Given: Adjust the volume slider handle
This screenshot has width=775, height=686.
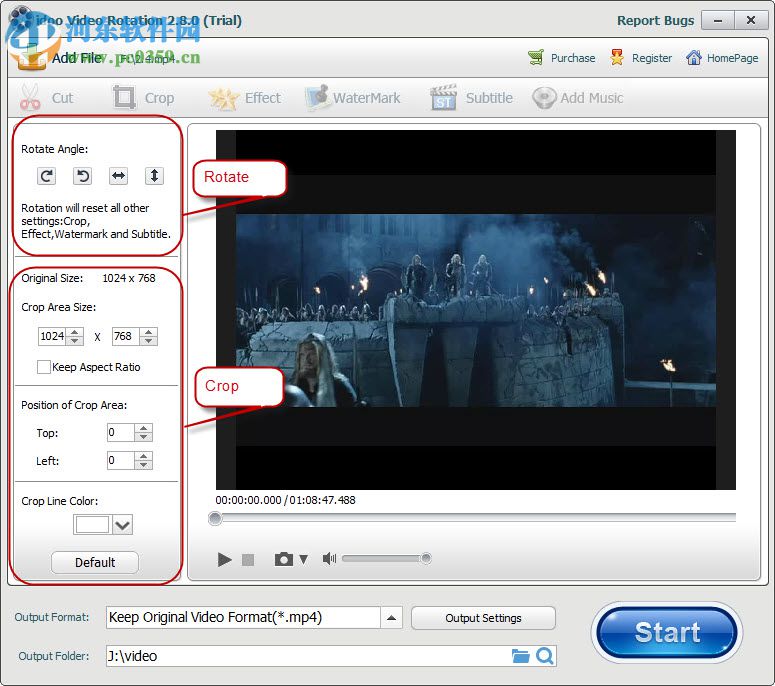Looking at the screenshot, I should pos(426,558).
